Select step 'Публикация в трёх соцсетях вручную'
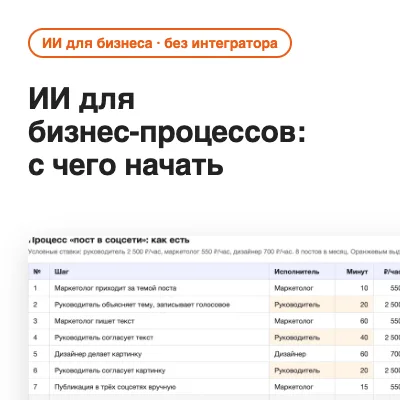 coord(115,387)
